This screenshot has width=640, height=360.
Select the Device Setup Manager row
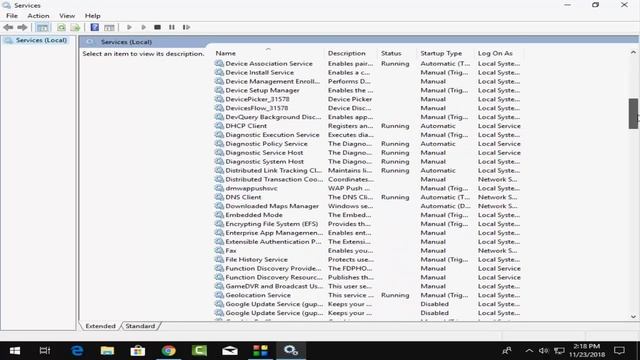point(367,90)
